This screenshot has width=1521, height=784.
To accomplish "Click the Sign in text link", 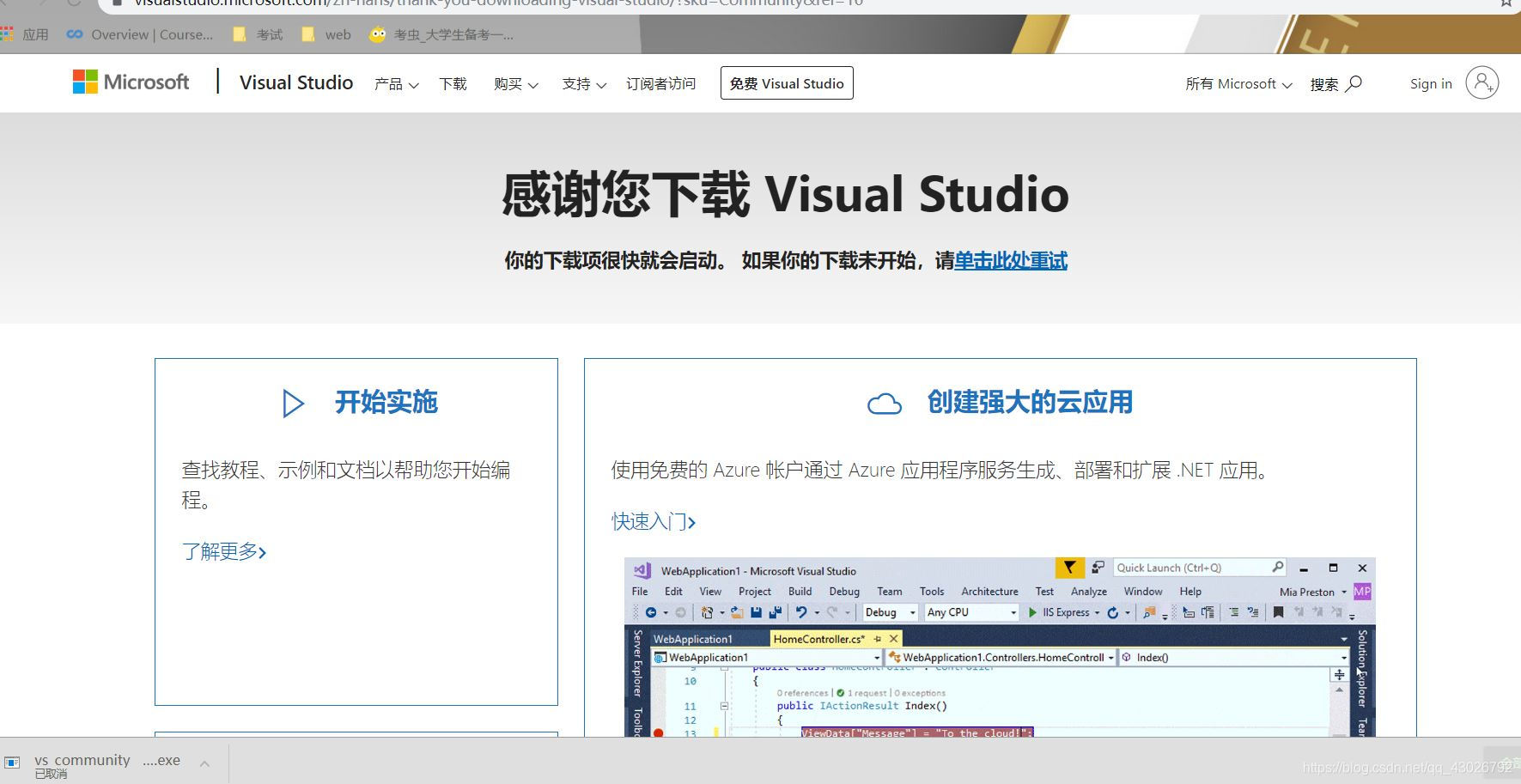I will click(x=1431, y=83).
